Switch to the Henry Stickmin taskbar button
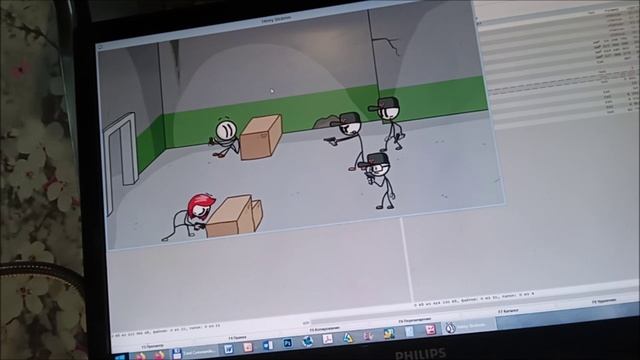Screen dimensions: 640x360 (x=468, y=326)
